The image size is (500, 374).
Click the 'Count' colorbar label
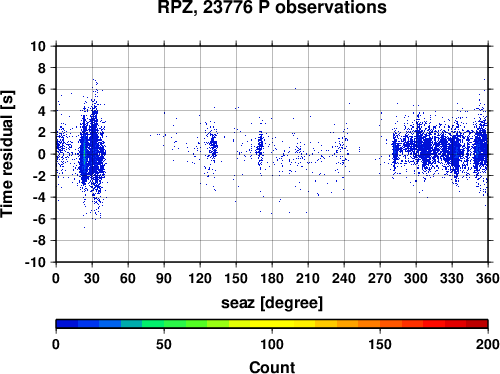tap(272, 367)
